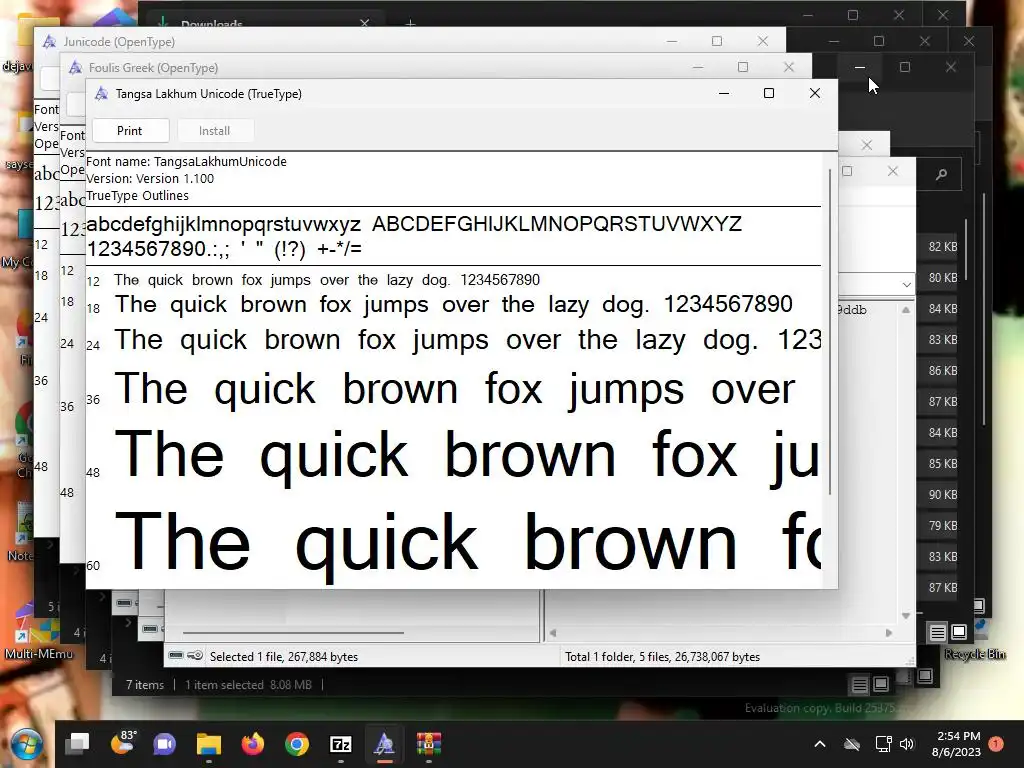This screenshot has height=768, width=1024.
Task: Close the Downloads tab in the top Explorer window
Action: click(364, 23)
